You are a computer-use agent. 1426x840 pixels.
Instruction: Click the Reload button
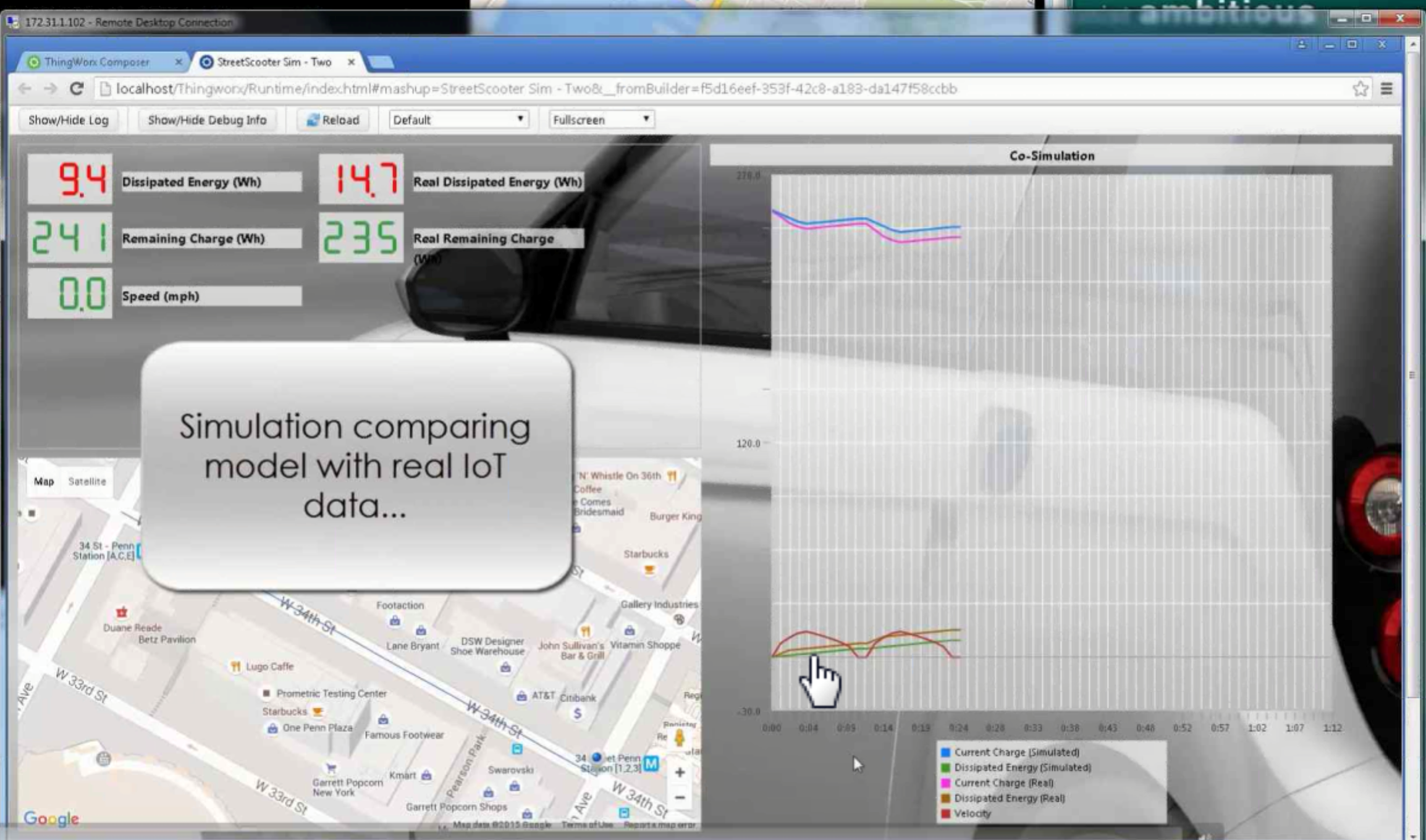pyautogui.click(x=333, y=120)
